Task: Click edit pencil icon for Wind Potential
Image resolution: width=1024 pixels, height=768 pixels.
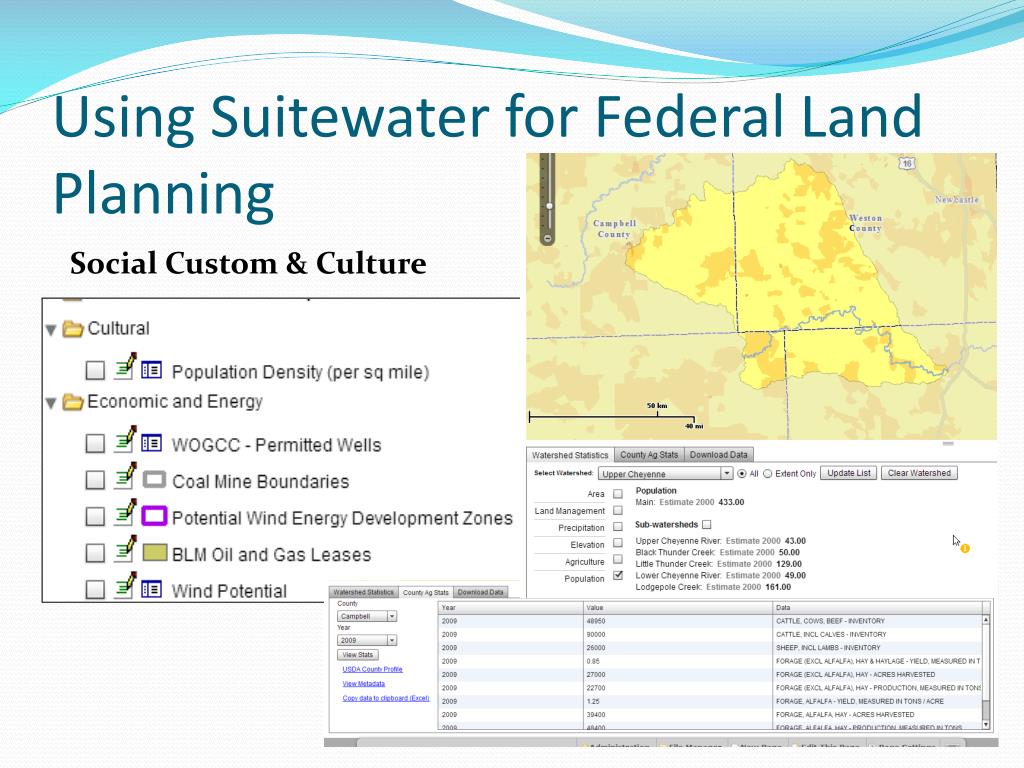Action: coord(125,586)
